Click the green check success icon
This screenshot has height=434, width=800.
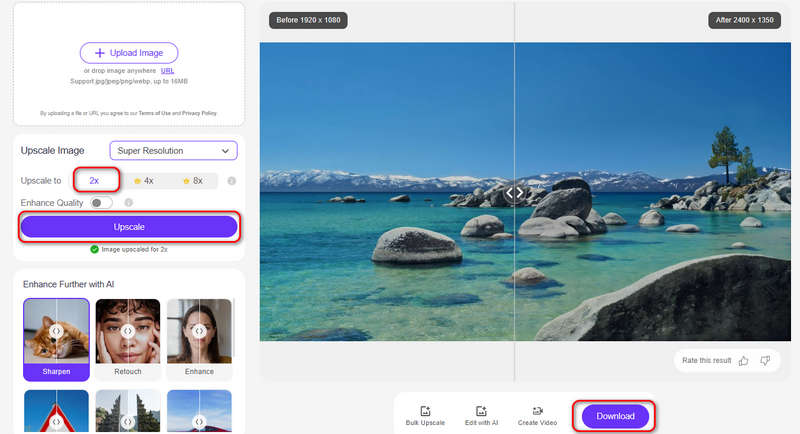tap(94, 249)
